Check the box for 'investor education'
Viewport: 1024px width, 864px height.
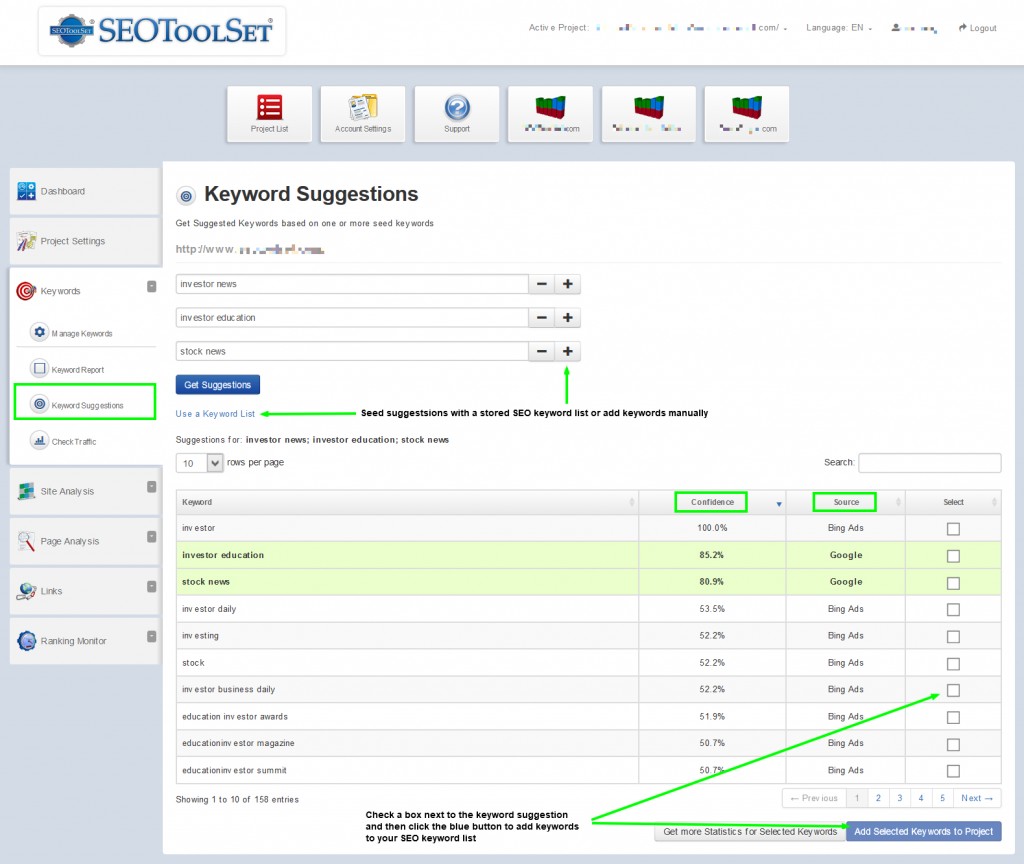pos(953,556)
